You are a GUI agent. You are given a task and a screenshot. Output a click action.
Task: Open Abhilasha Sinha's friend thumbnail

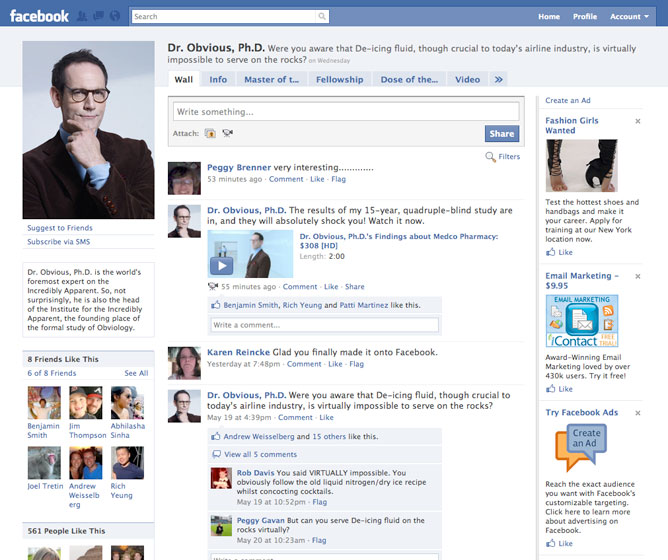coord(127,403)
